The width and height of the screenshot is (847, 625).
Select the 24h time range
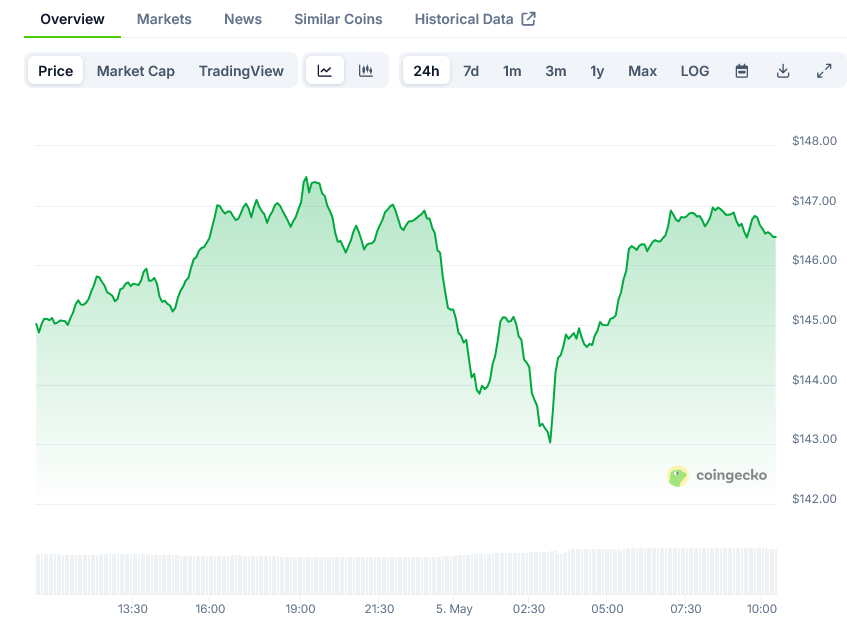click(x=426, y=71)
